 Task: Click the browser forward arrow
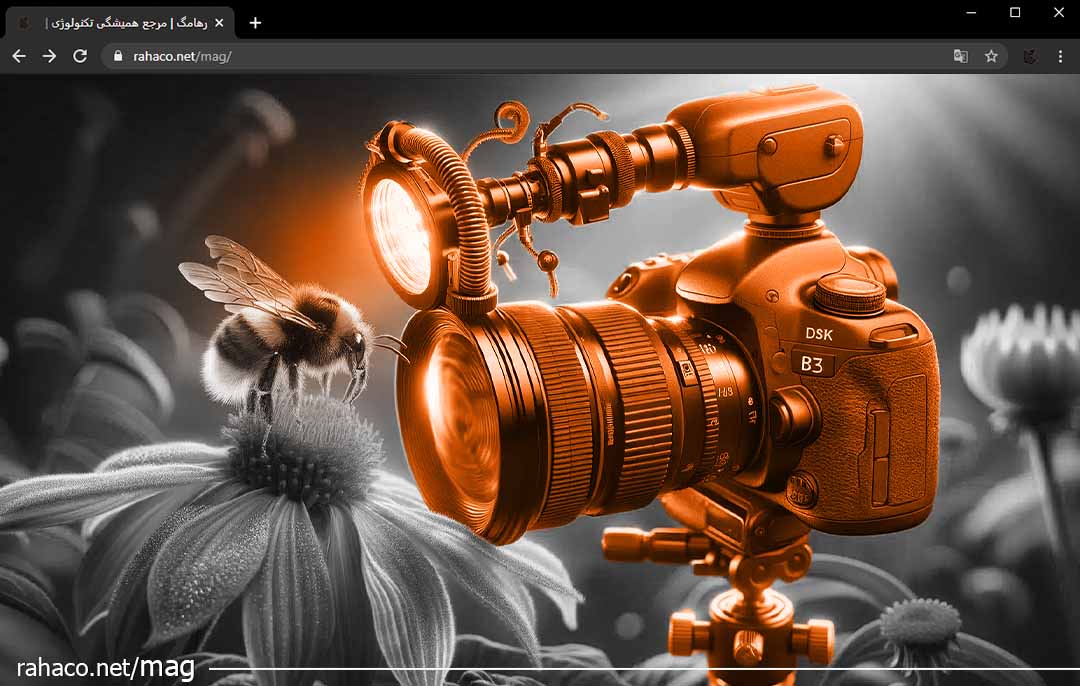[49, 56]
